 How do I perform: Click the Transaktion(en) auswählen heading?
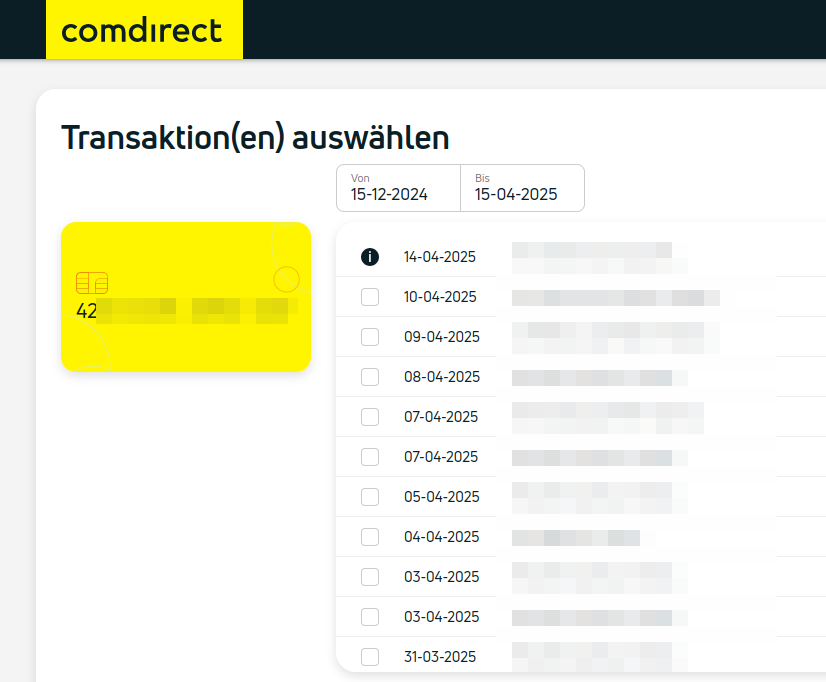255,138
